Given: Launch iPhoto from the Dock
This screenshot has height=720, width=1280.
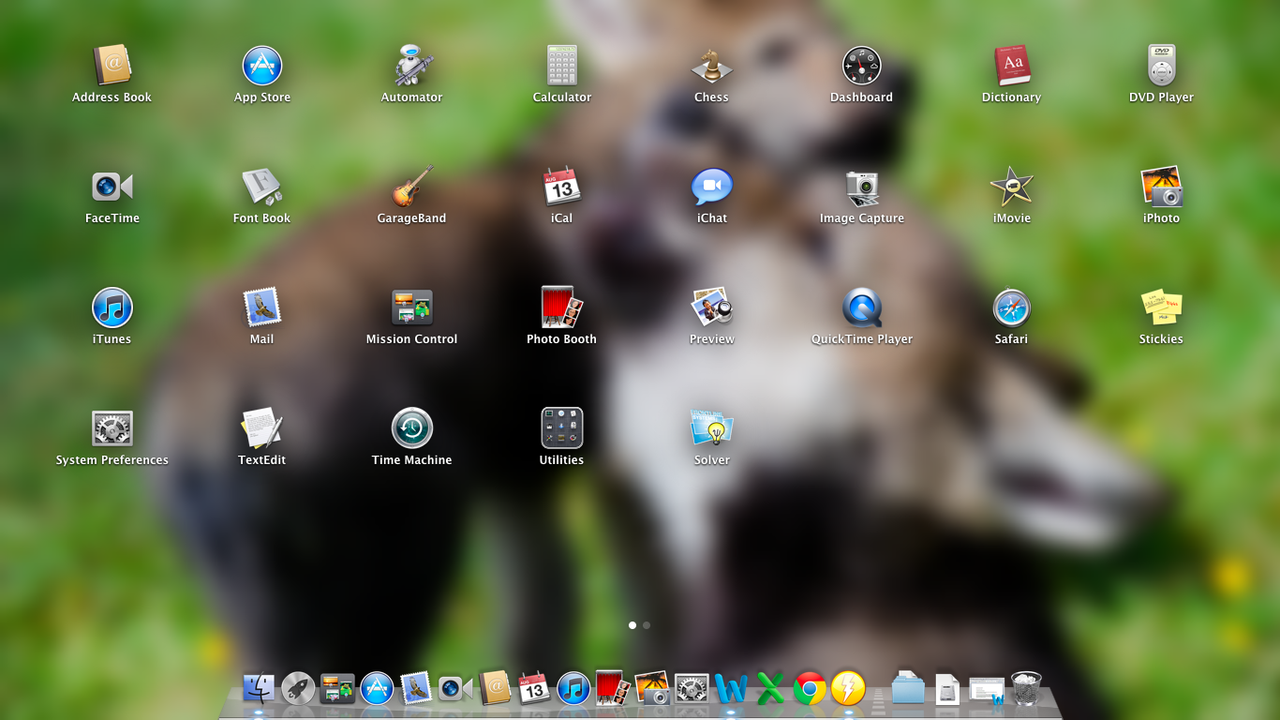Looking at the screenshot, I should [652, 688].
